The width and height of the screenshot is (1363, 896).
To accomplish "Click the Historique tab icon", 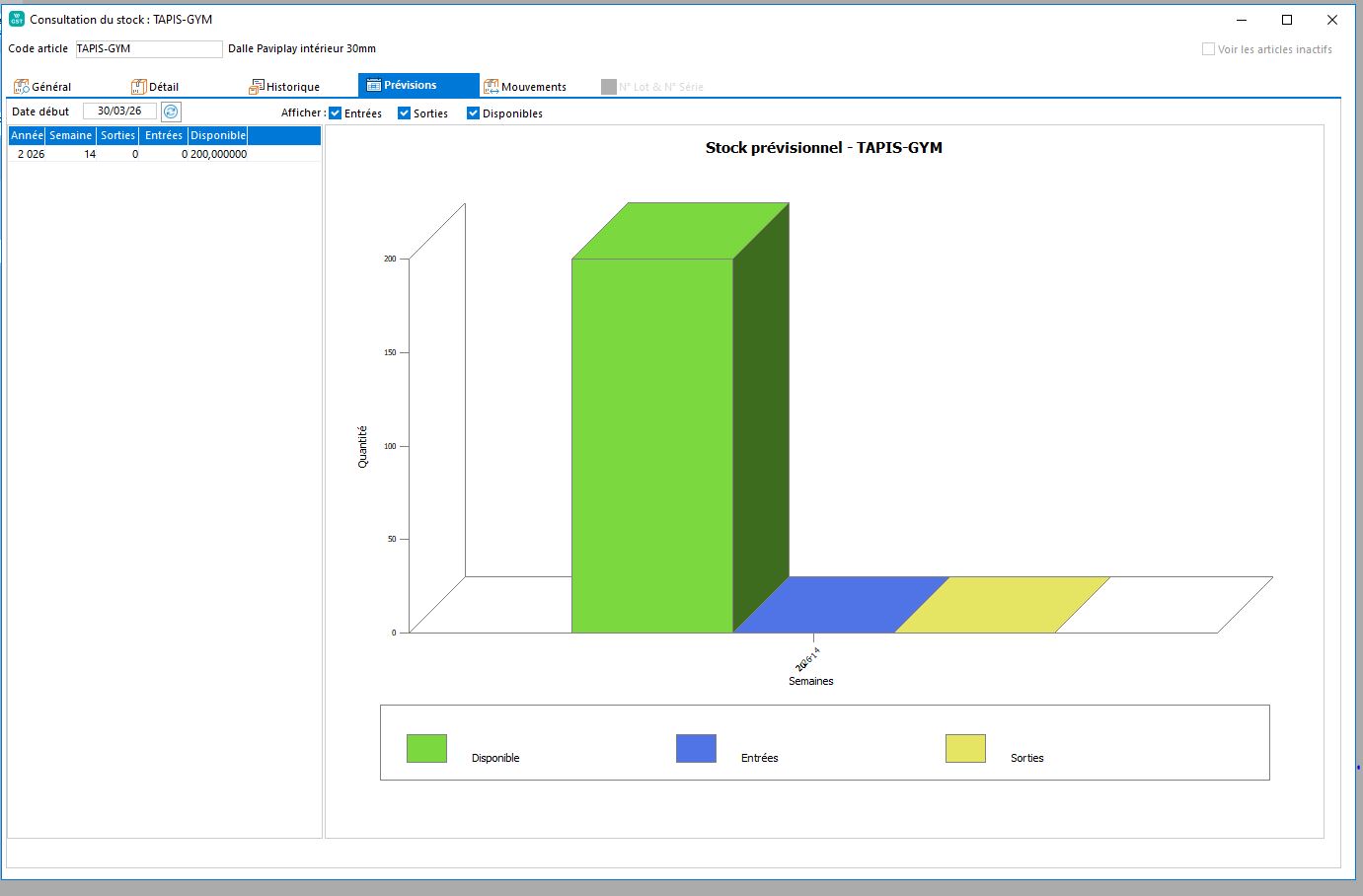I will pyautogui.click(x=256, y=87).
